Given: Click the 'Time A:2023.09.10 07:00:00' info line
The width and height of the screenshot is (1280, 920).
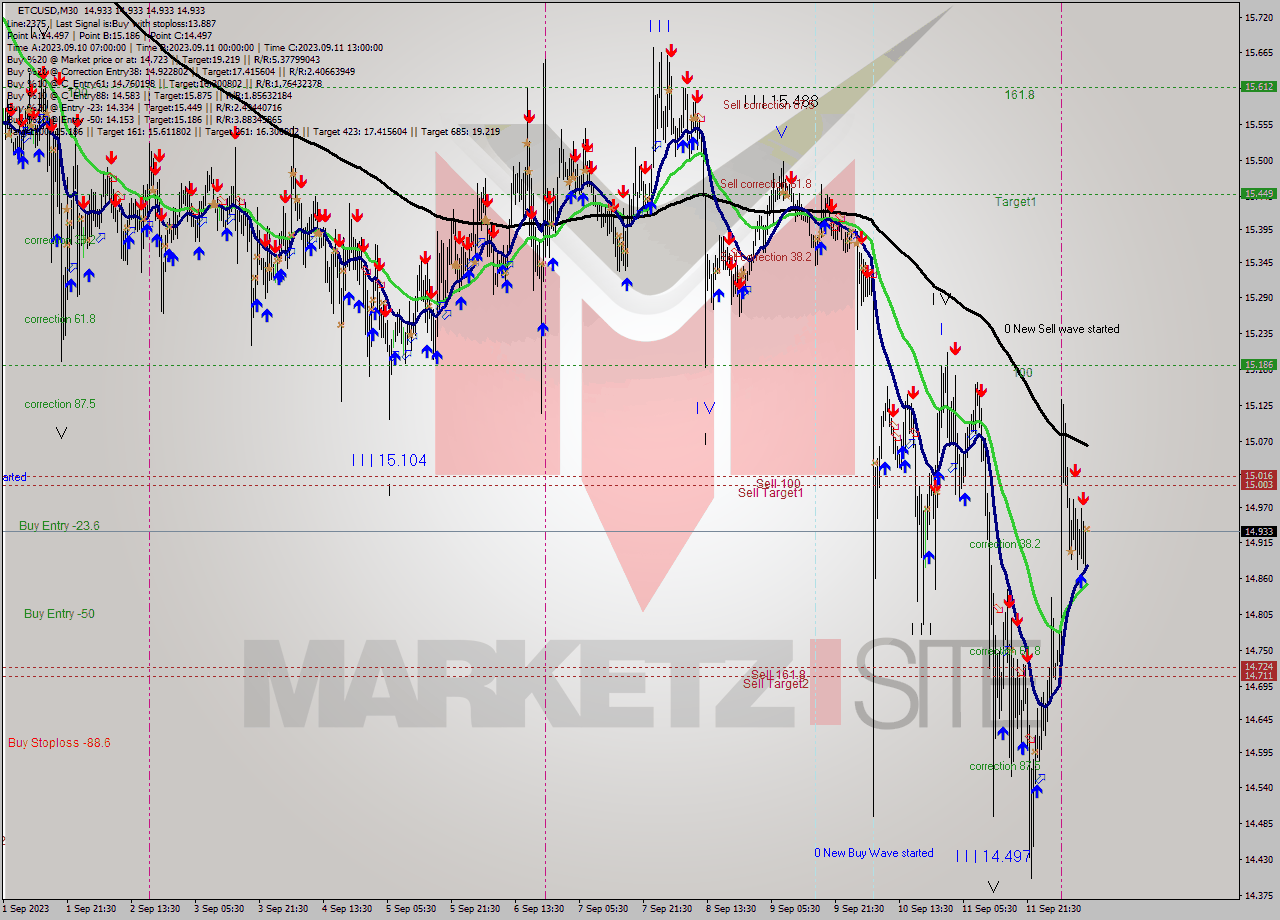Looking at the screenshot, I should [66, 47].
